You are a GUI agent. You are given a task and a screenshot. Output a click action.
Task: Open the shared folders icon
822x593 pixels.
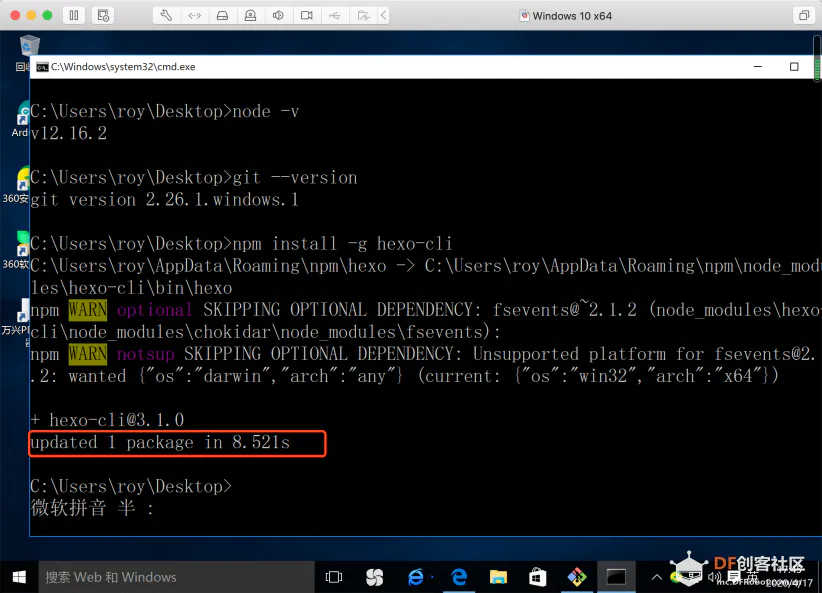coord(363,15)
